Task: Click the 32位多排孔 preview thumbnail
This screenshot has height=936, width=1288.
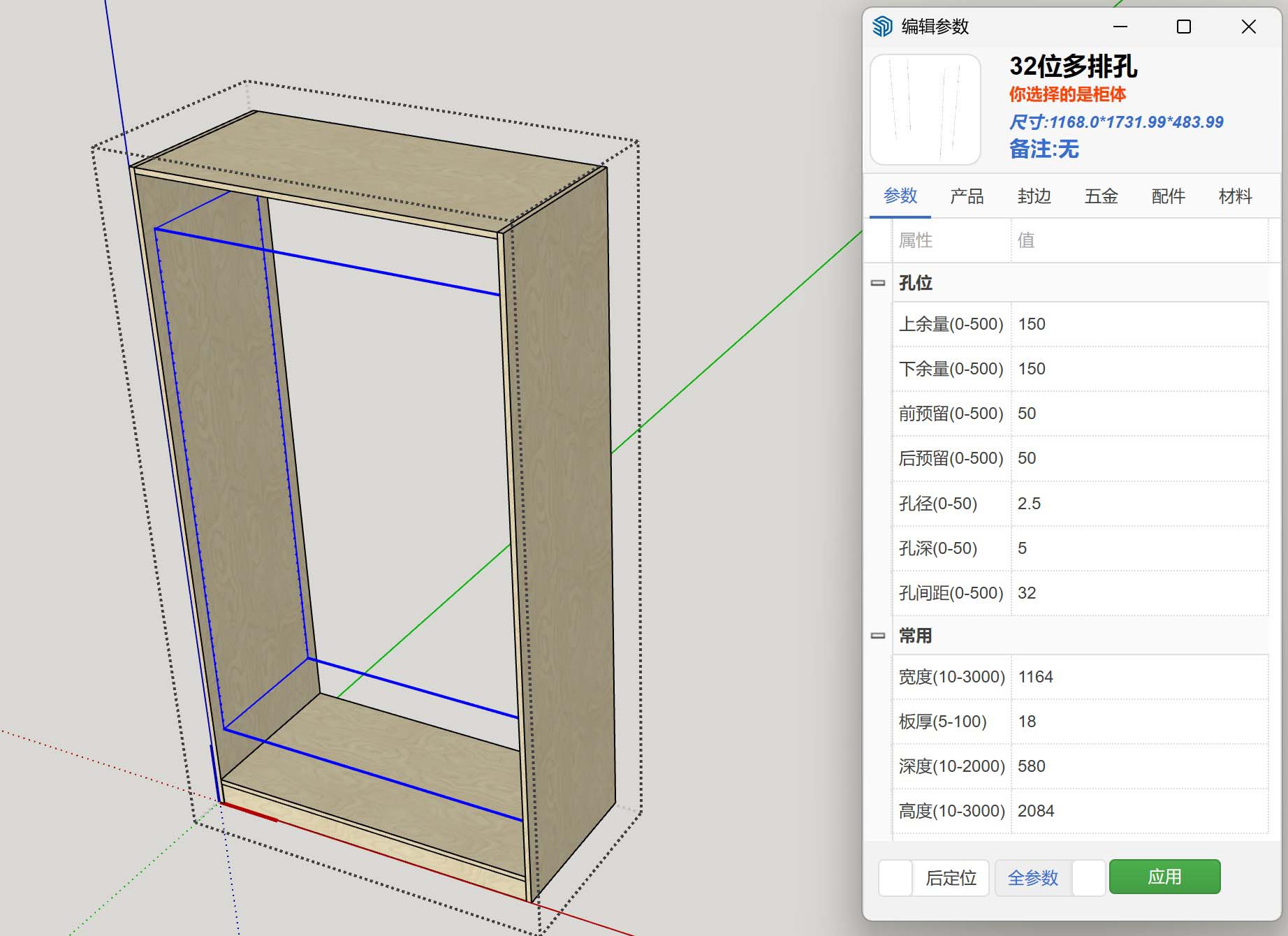Action: (x=924, y=108)
